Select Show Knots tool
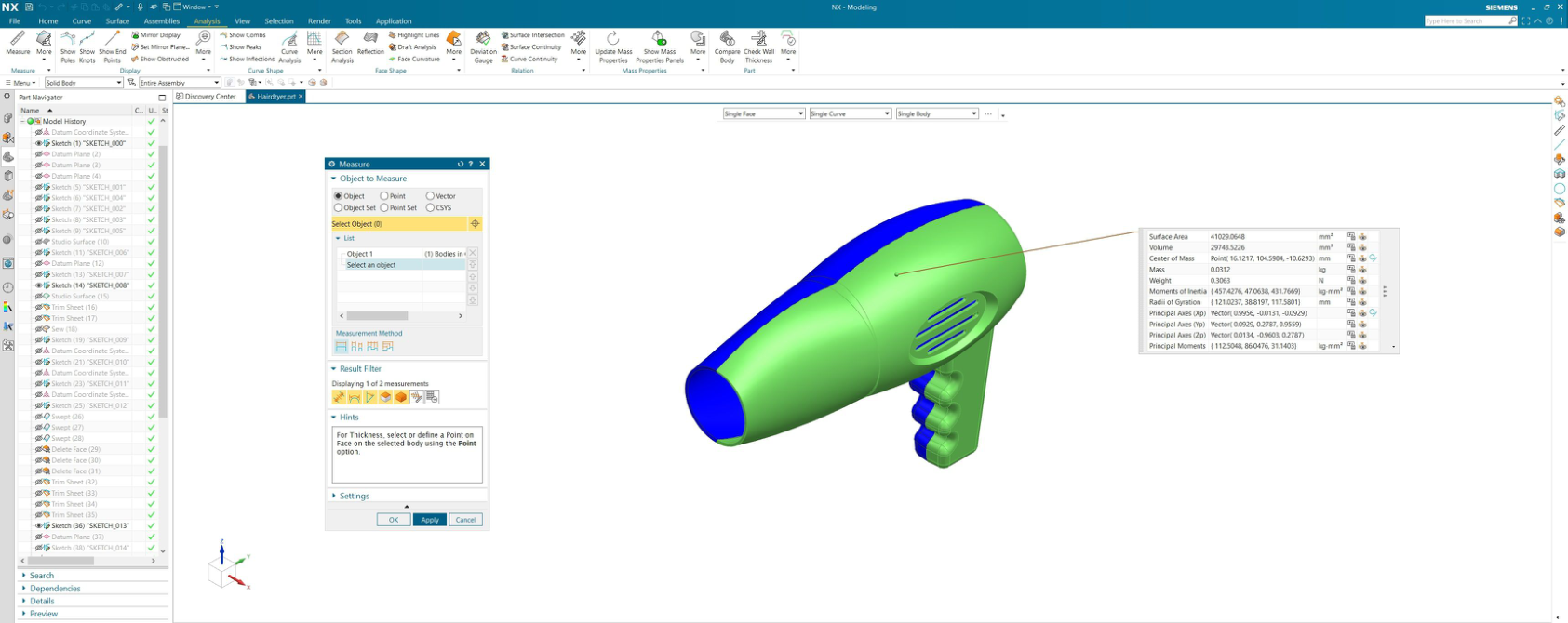Image resolution: width=1568 pixels, height=623 pixels. (87, 47)
